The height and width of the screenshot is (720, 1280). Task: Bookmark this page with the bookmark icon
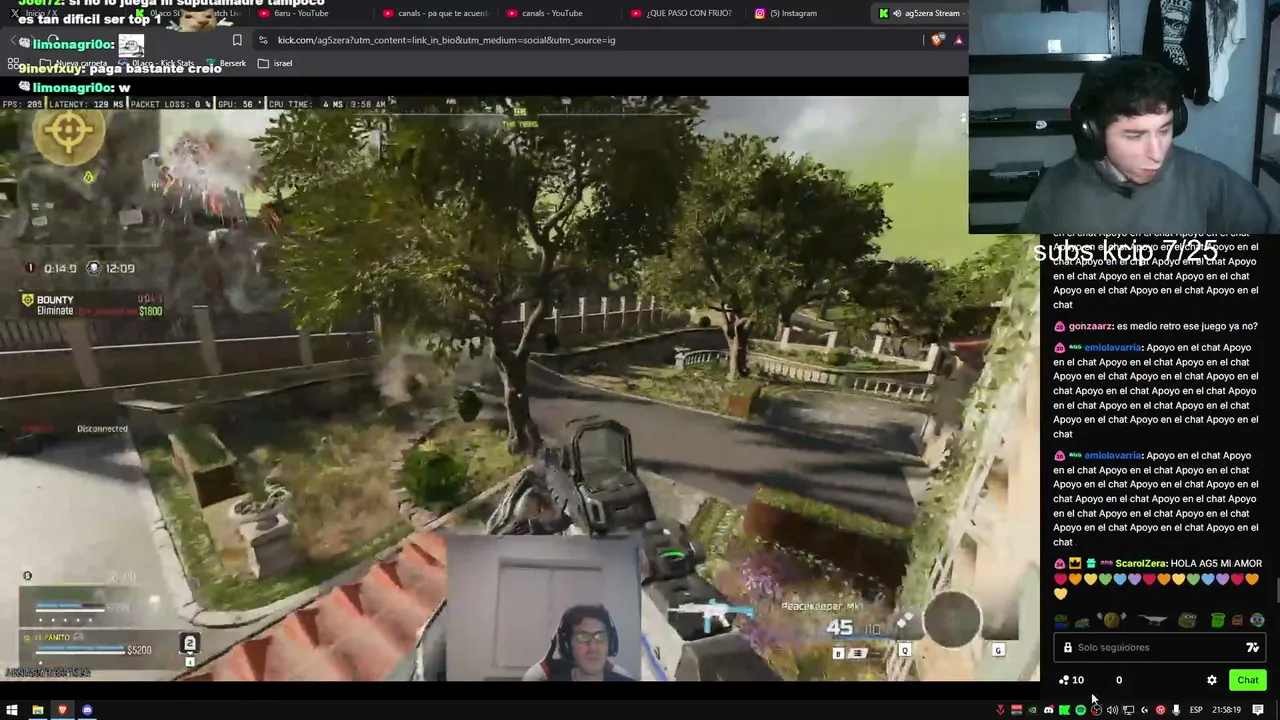(x=237, y=40)
